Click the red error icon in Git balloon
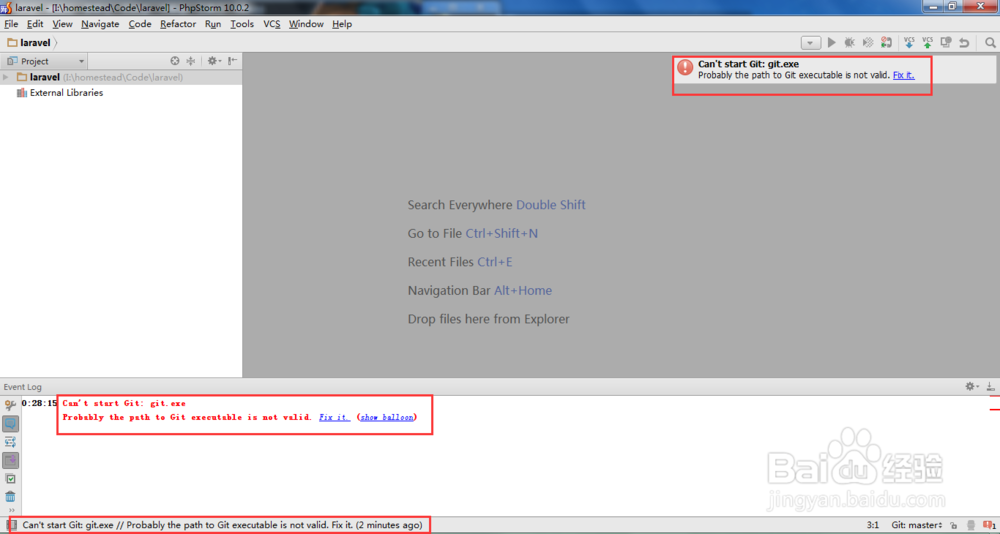Viewport: 1000px width, 534px height. pos(685,67)
